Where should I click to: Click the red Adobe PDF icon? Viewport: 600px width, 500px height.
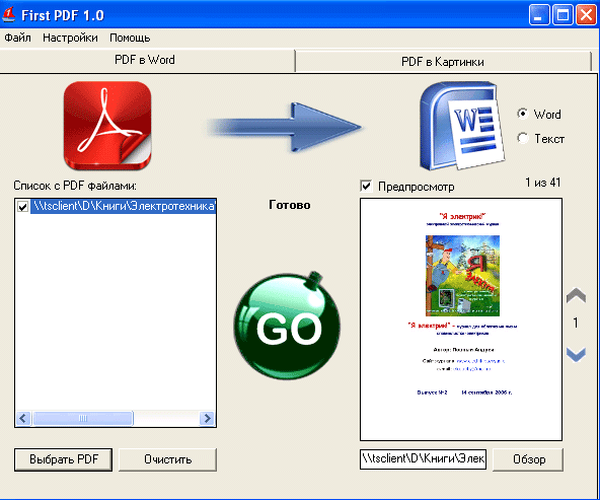pyautogui.click(x=108, y=125)
